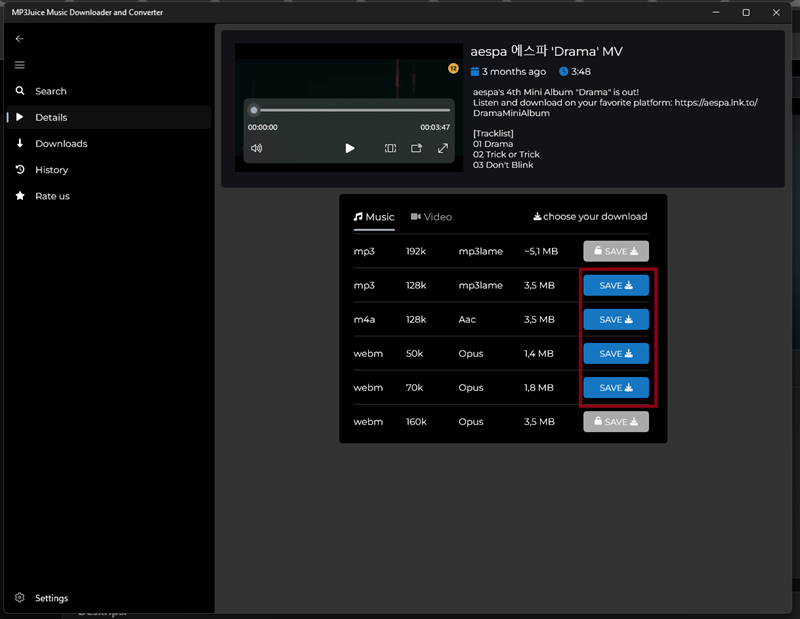The width and height of the screenshot is (800, 619).
Task: Click the video title "aespa 에스파 'Drama' MV"
Action: pyautogui.click(x=546, y=51)
